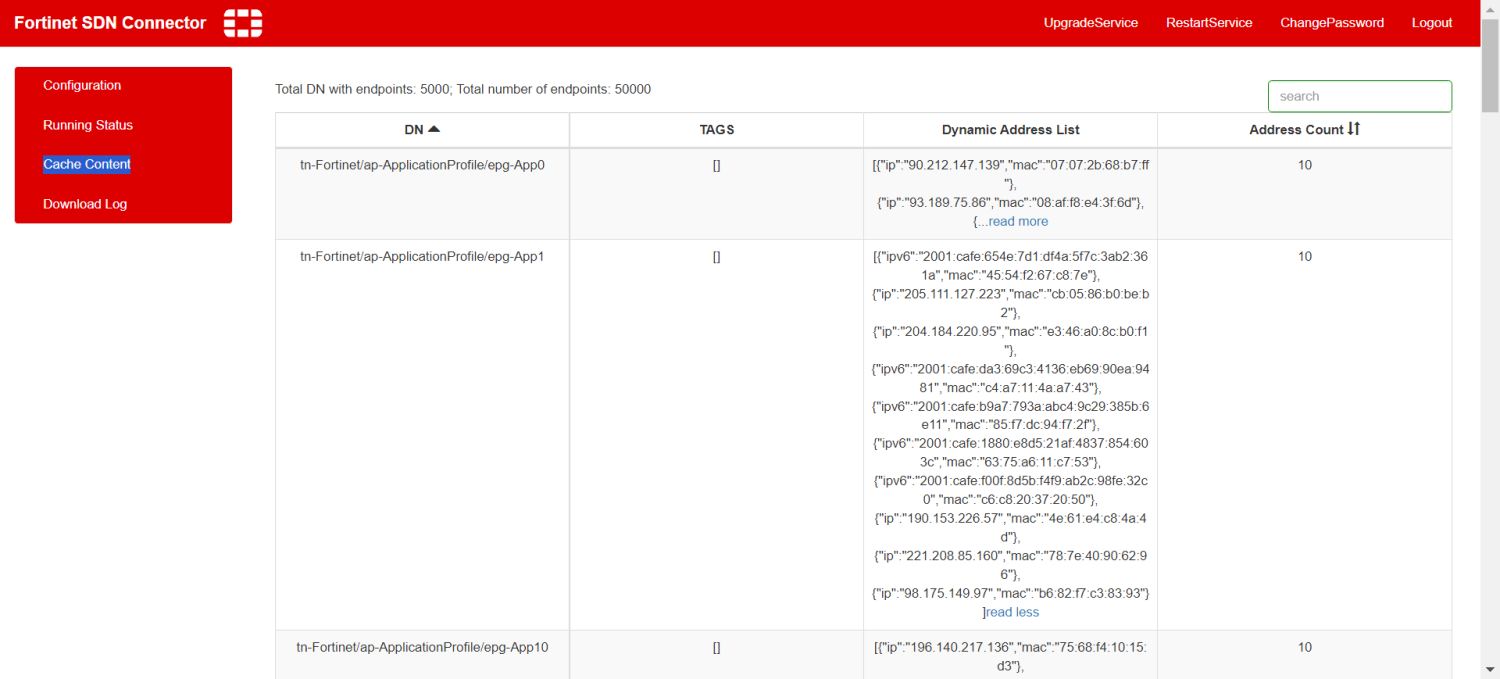Expand epg-App0 addresses with read more

pyautogui.click(x=1018, y=221)
